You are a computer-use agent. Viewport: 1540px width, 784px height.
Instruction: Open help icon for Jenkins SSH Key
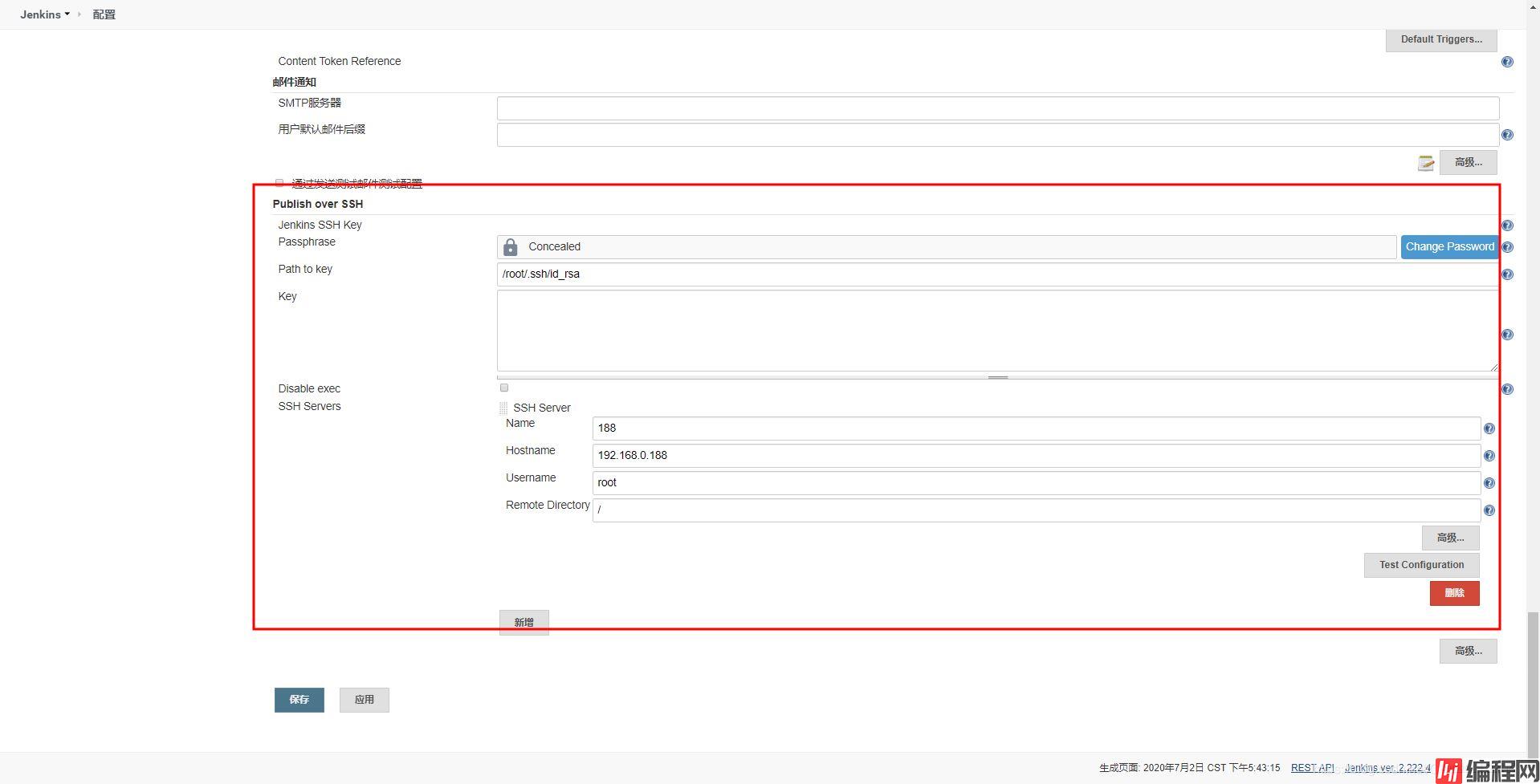(x=1507, y=225)
